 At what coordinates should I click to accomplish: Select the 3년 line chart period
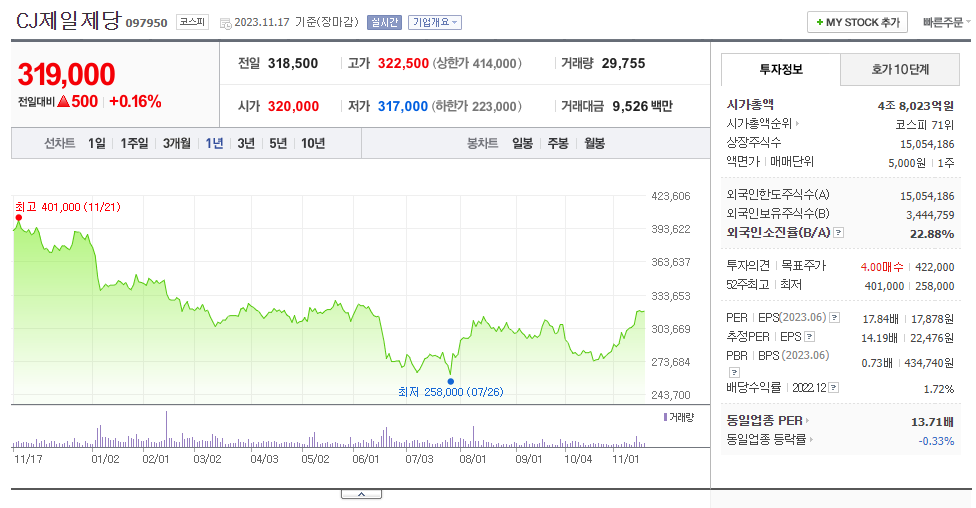(x=246, y=143)
